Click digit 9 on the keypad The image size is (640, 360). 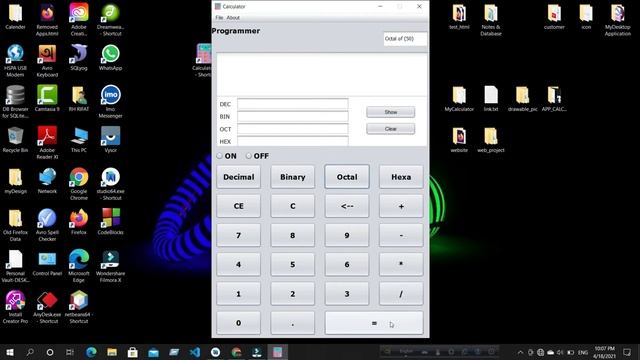347,235
